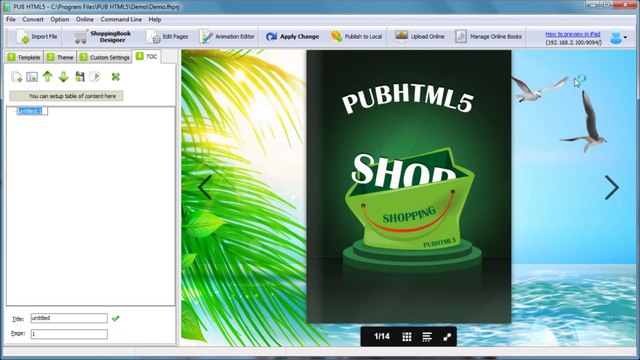Select the 'untitled: 1' tree item
The image size is (640, 360).
click(32, 111)
